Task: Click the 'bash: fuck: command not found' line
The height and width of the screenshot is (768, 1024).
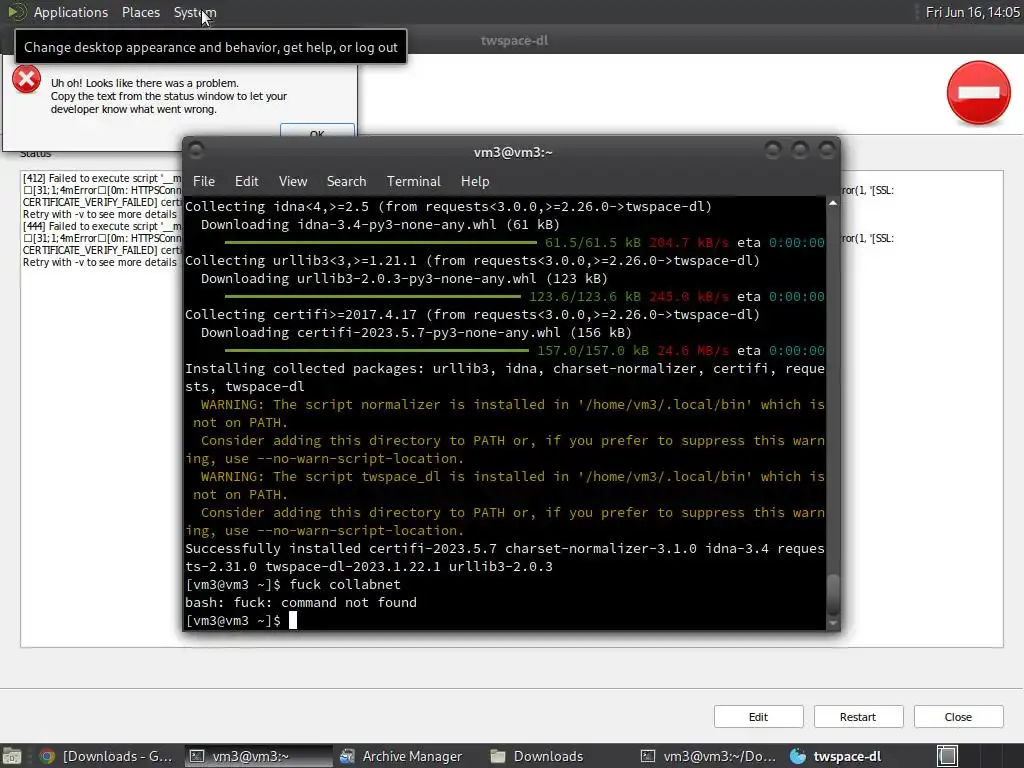Action: [x=301, y=602]
